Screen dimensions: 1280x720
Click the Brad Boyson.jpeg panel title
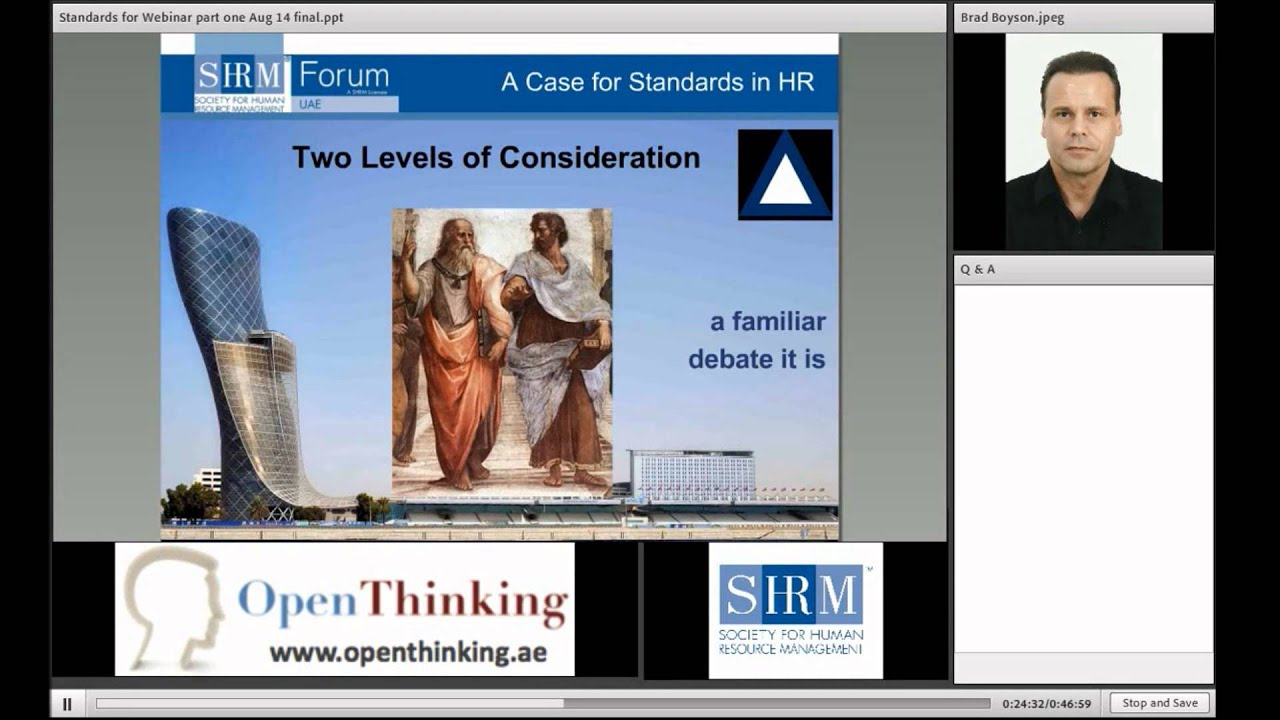[x=1013, y=18]
